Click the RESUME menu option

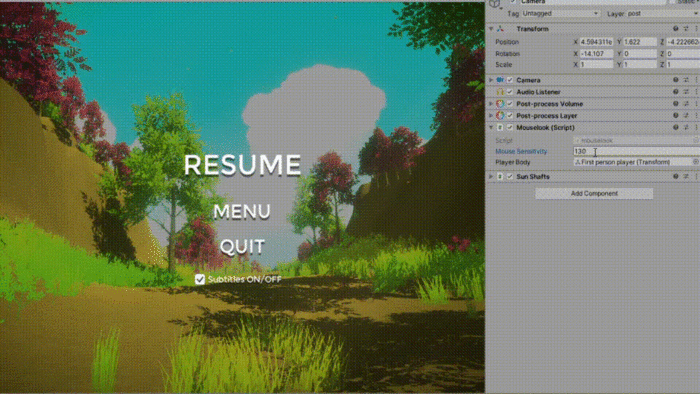pos(242,165)
